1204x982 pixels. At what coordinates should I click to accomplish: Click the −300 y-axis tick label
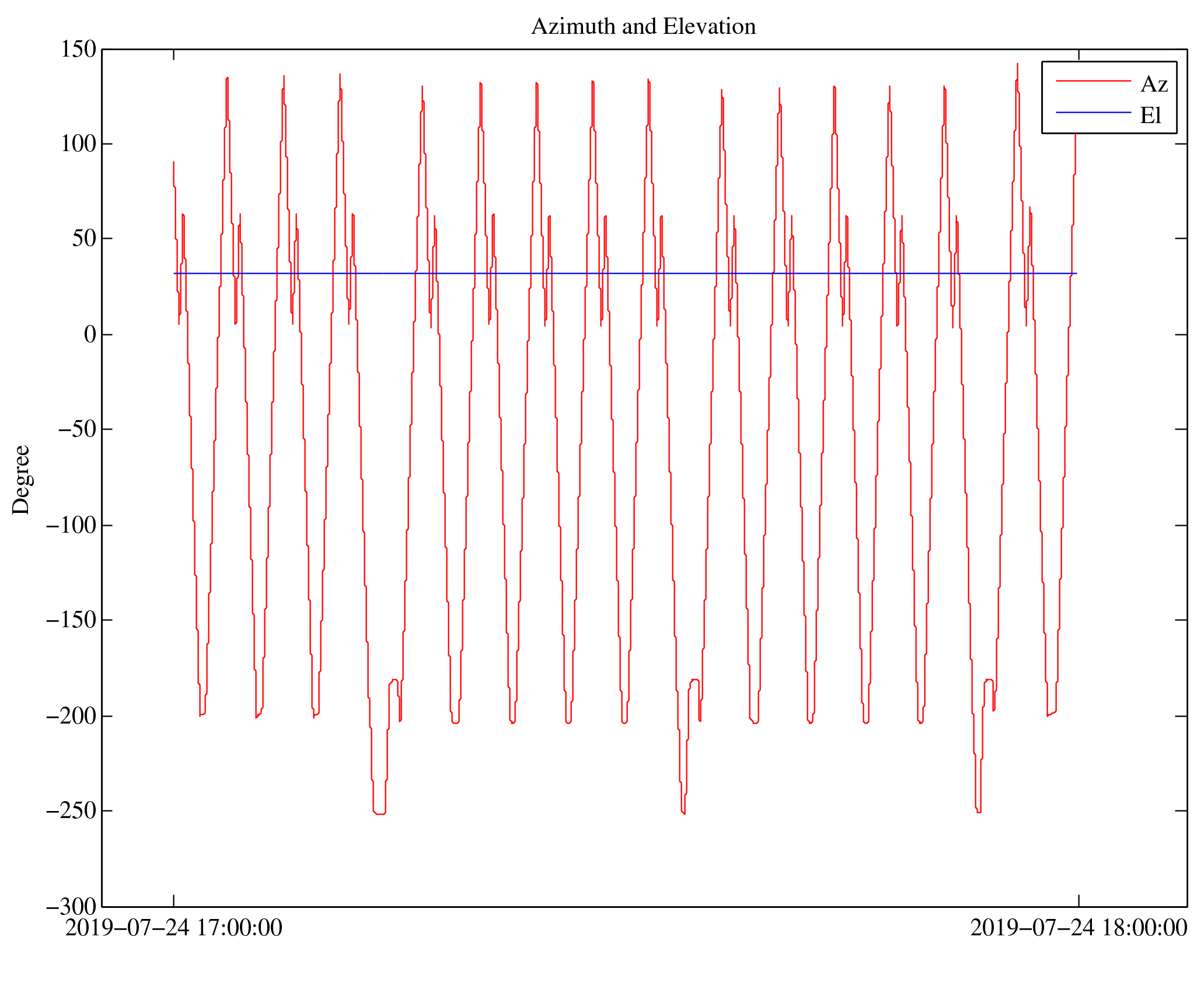71,907
